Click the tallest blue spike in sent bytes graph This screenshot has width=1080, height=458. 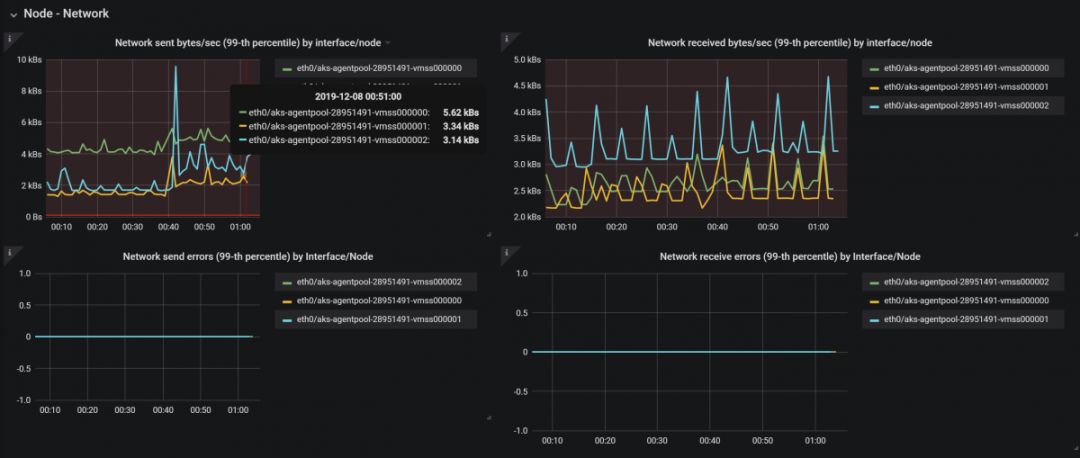pyautogui.click(x=176, y=68)
